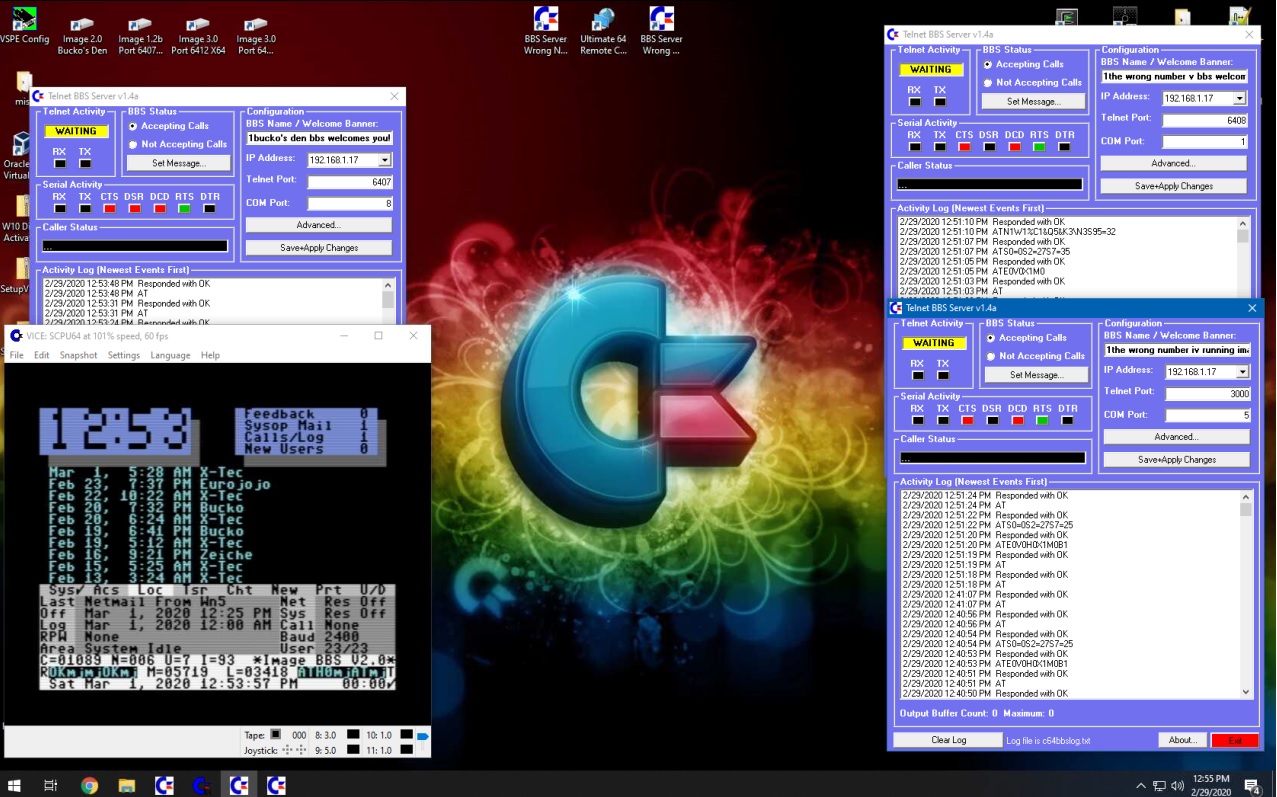The height and width of the screenshot is (797, 1277).
Task: Open the Snapshot menu in VICE
Action: 78,355
